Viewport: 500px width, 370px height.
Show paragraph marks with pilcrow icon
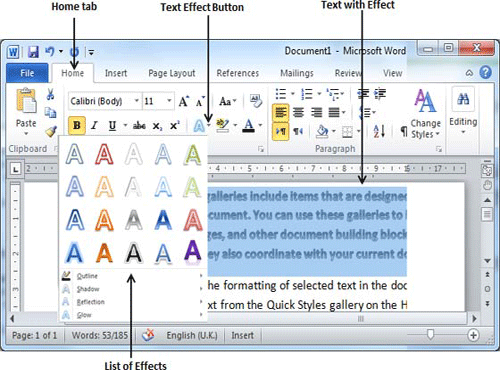pos(404,132)
